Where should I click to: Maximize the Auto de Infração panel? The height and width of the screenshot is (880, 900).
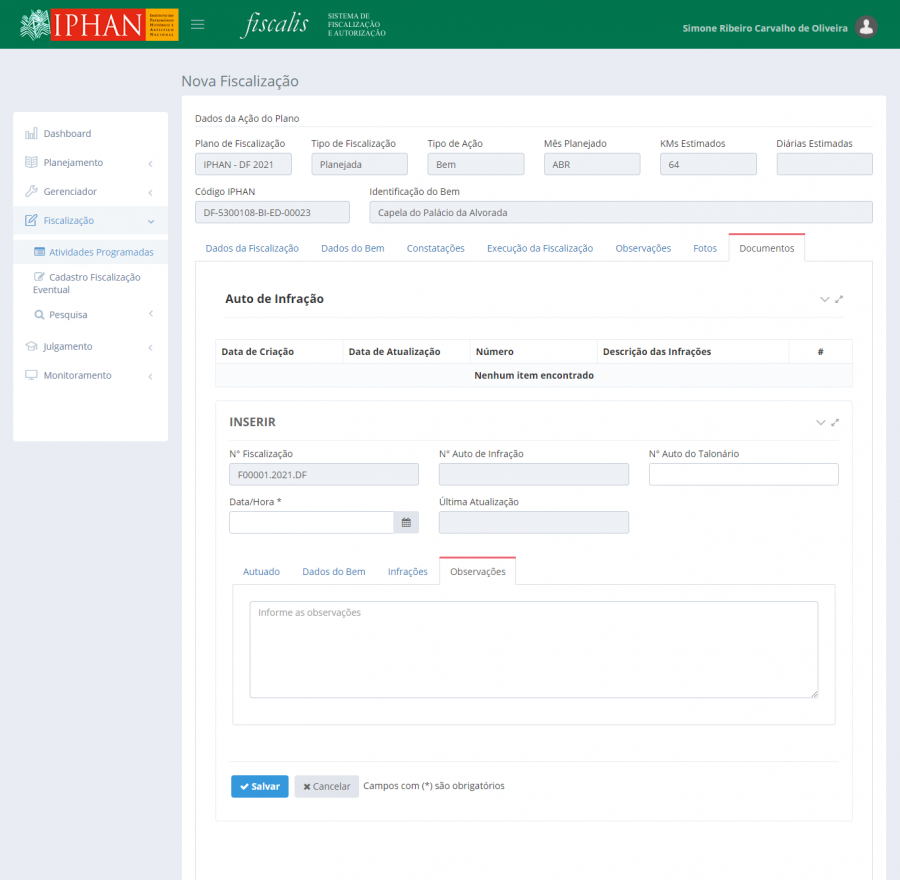839,299
